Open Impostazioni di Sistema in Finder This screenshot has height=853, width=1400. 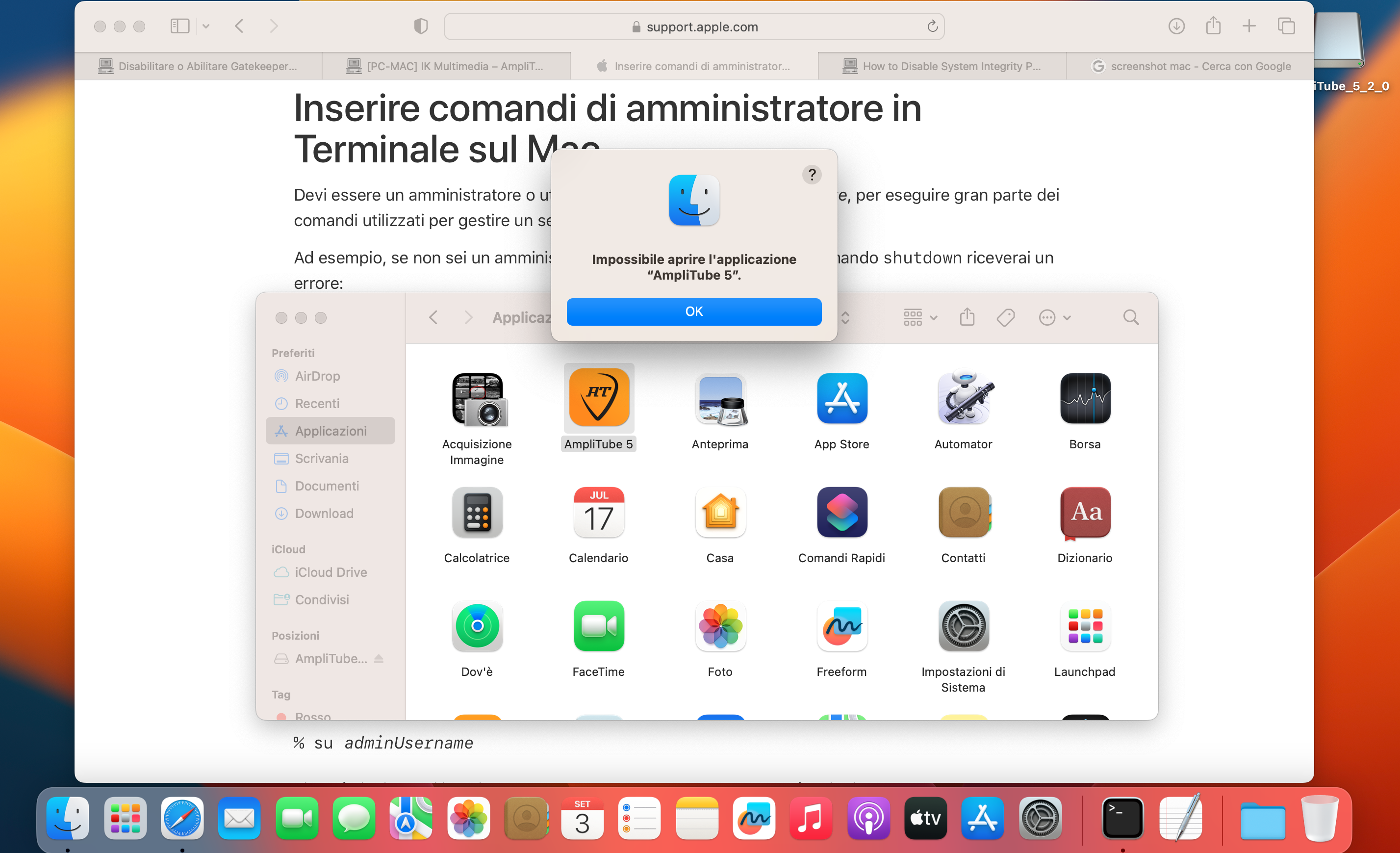(964, 626)
